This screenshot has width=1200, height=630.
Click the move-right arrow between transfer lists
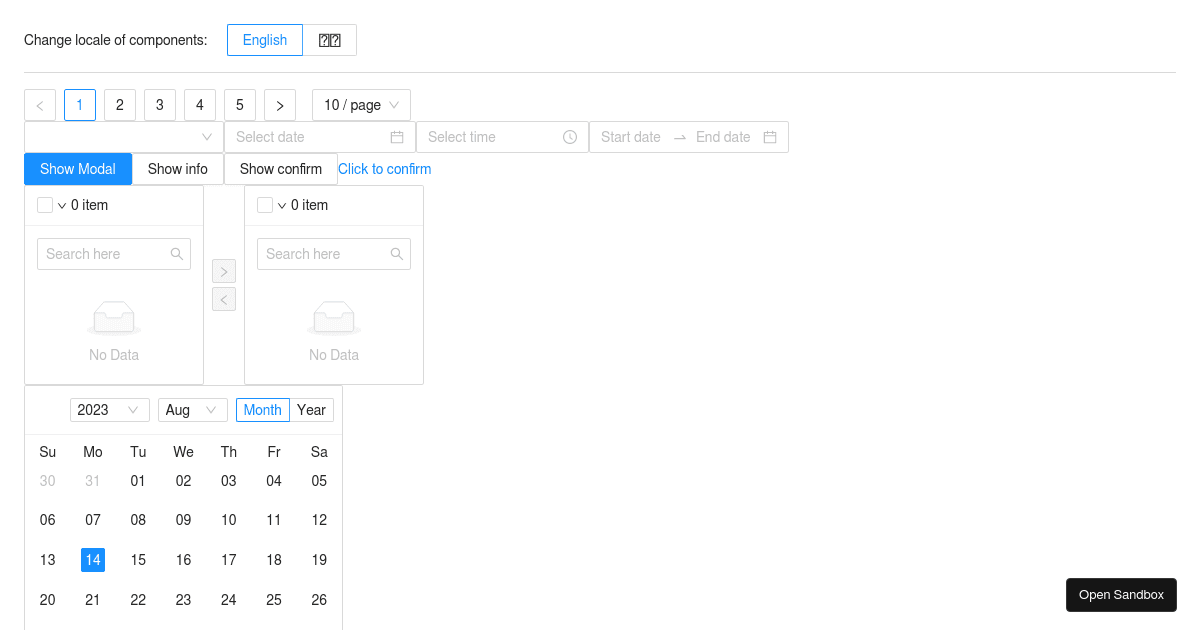click(x=224, y=271)
